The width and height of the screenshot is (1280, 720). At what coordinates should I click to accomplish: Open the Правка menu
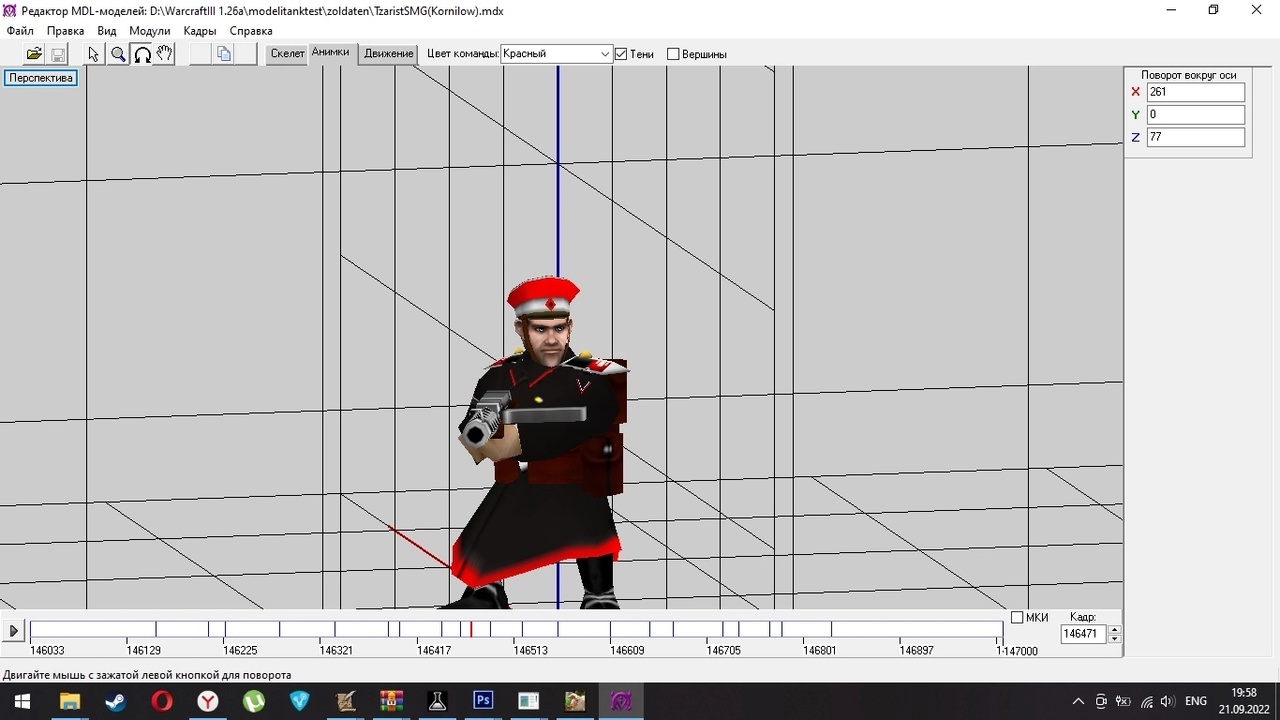pos(65,31)
